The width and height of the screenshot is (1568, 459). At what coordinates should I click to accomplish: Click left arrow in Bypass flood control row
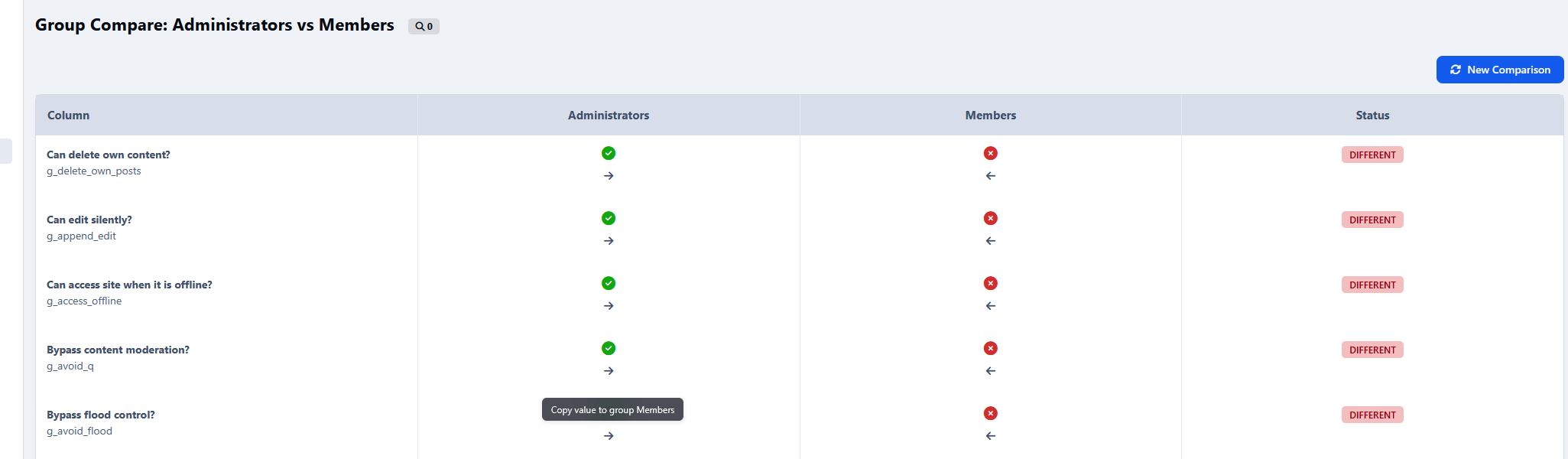990,436
